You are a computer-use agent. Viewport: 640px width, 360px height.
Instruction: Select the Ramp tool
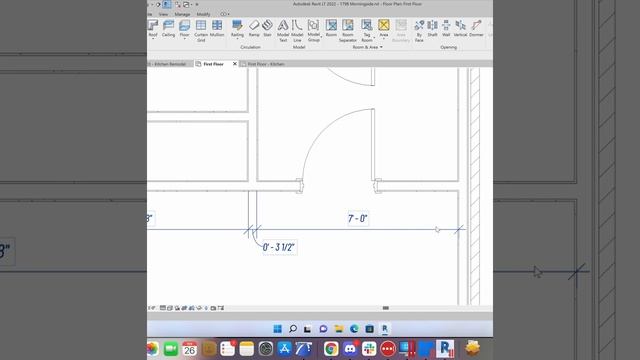pyautogui.click(x=254, y=28)
